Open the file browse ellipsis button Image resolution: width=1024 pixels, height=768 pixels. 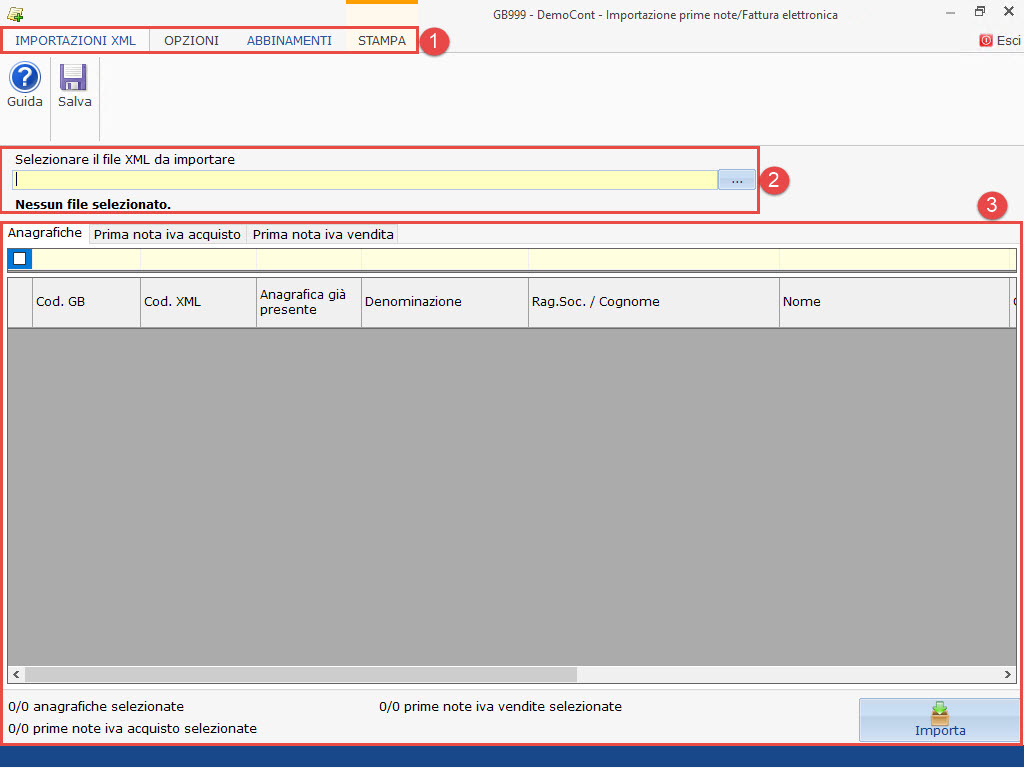coord(736,180)
